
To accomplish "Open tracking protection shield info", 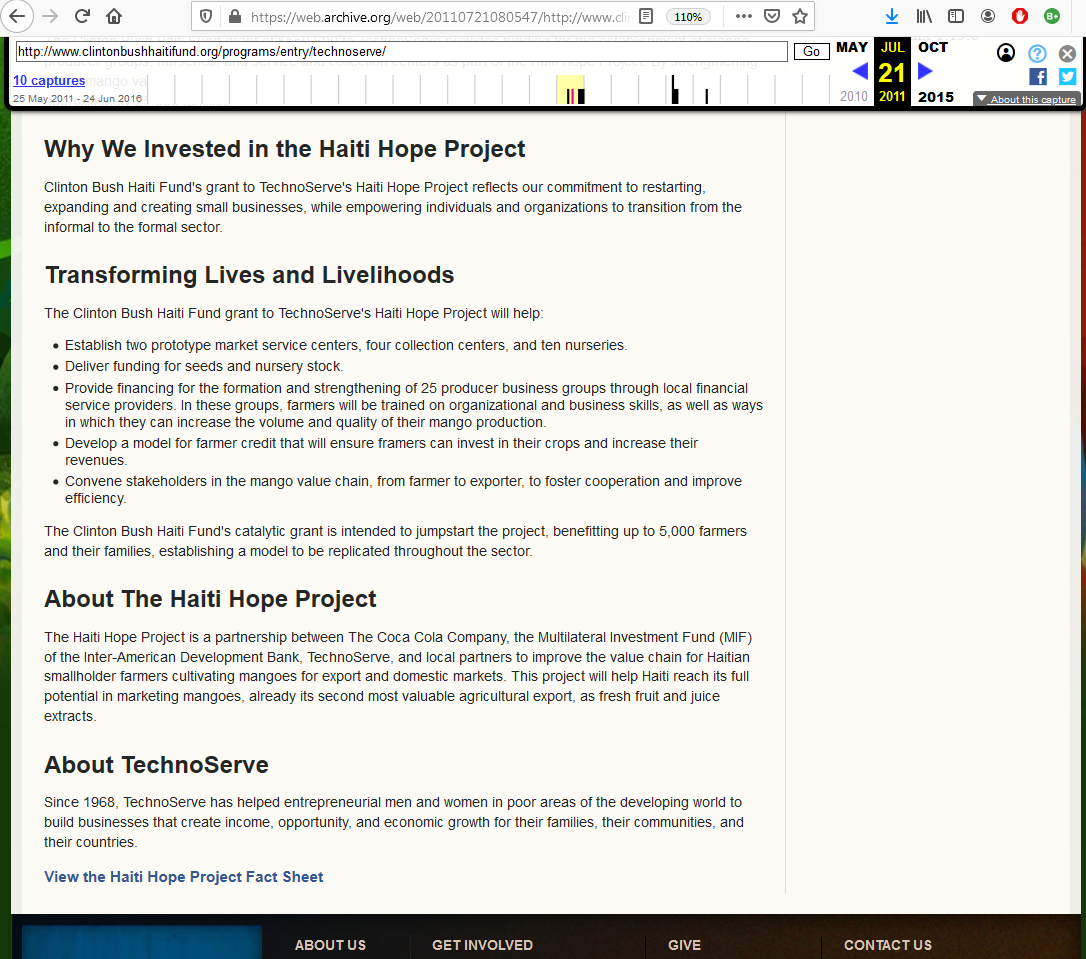I will click(206, 17).
